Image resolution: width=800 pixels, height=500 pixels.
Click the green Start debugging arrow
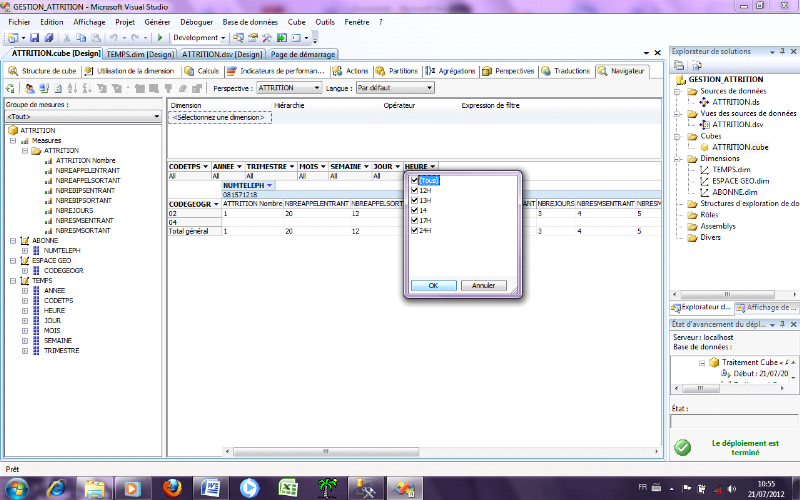[160, 37]
